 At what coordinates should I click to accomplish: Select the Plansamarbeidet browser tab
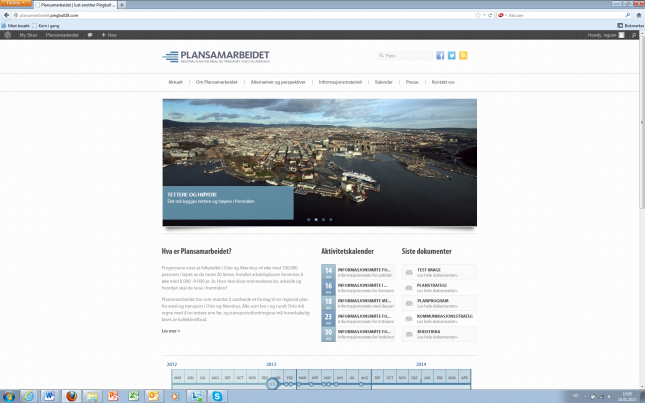point(75,5)
